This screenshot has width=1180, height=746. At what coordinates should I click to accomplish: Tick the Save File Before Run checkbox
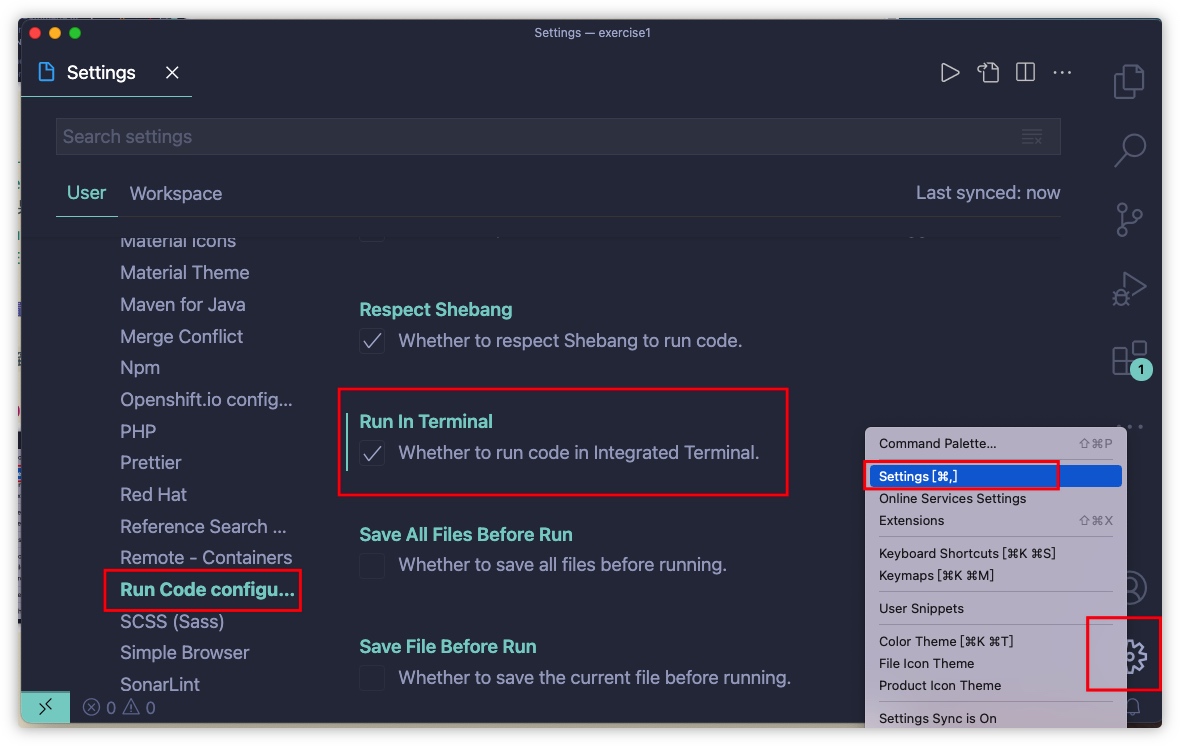(x=372, y=678)
